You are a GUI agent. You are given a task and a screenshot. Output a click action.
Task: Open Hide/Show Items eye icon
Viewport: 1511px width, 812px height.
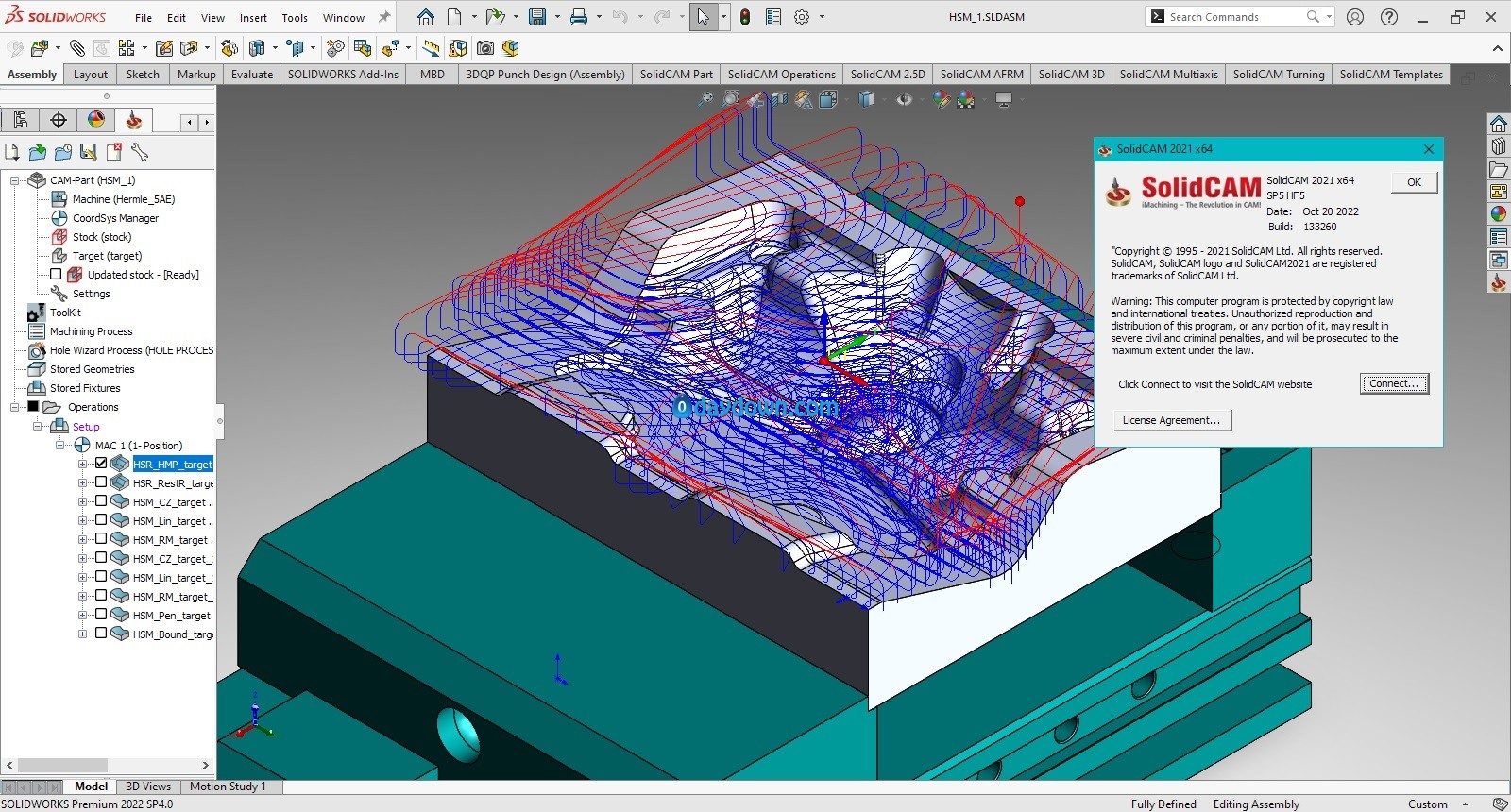click(905, 99)
